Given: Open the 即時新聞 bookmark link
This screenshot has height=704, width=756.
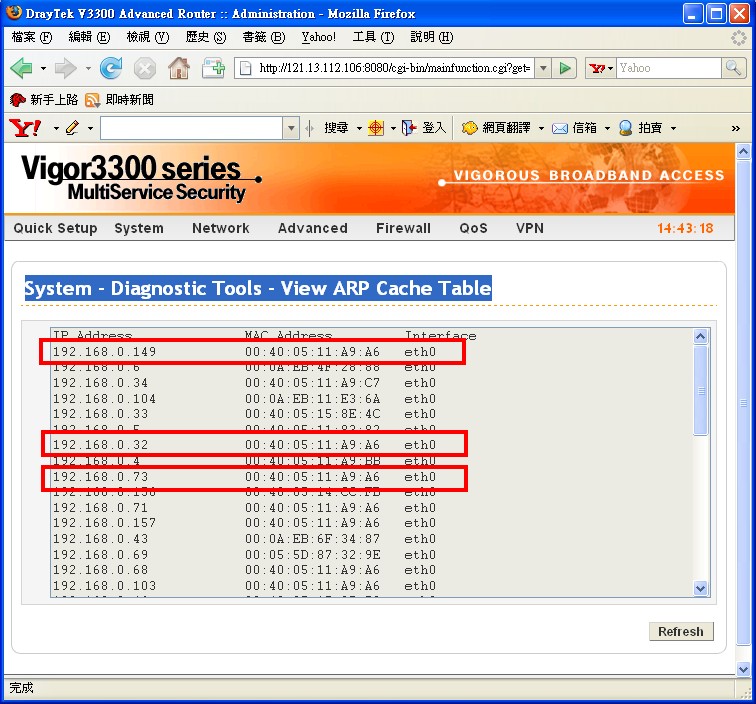Looking at the screenshot, I should (129, 100).
